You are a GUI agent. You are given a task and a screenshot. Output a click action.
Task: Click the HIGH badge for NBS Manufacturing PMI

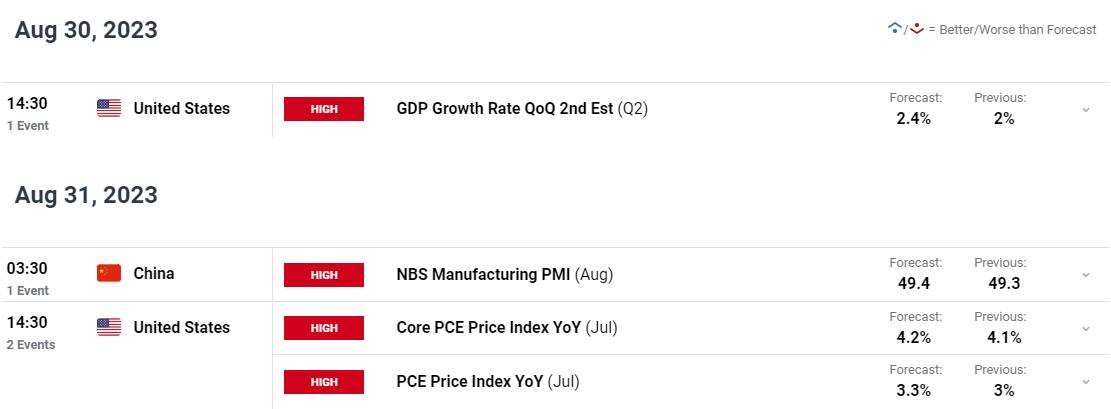click(324, 275)
